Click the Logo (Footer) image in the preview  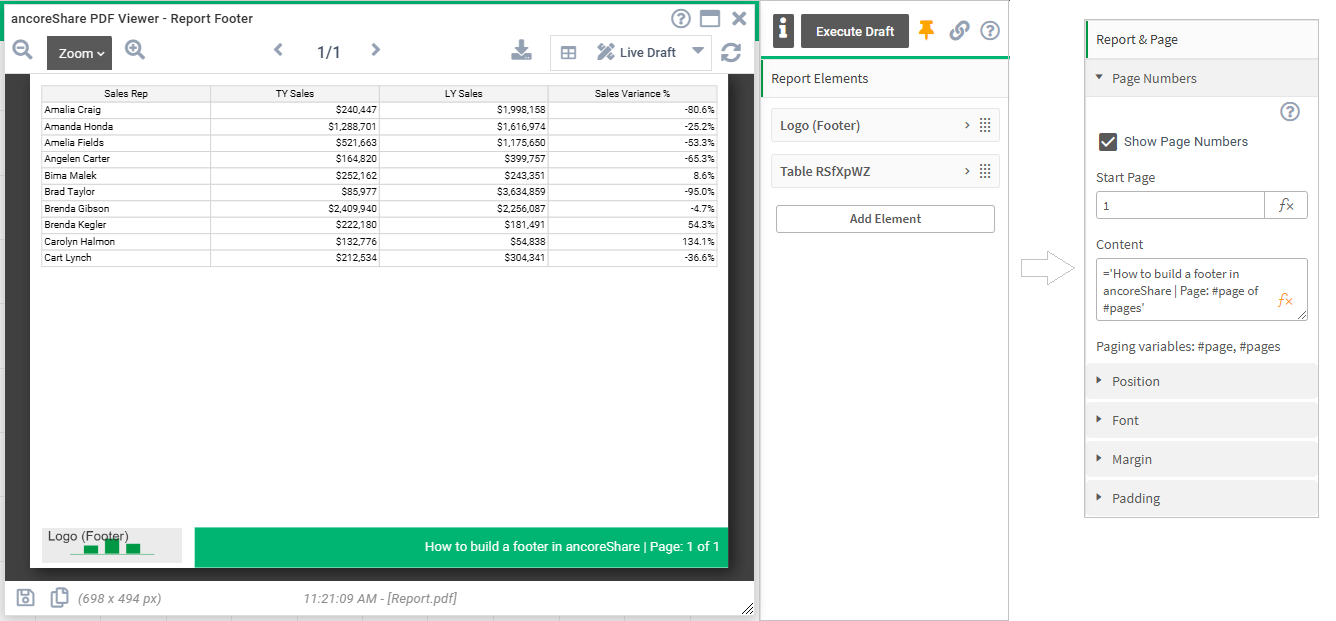coord(112,544)
